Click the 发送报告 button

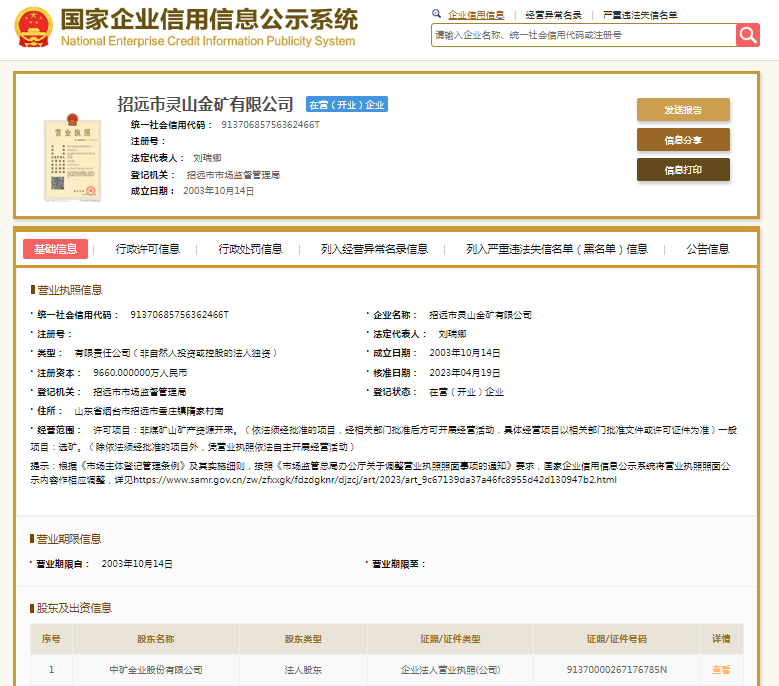[683, 110]
